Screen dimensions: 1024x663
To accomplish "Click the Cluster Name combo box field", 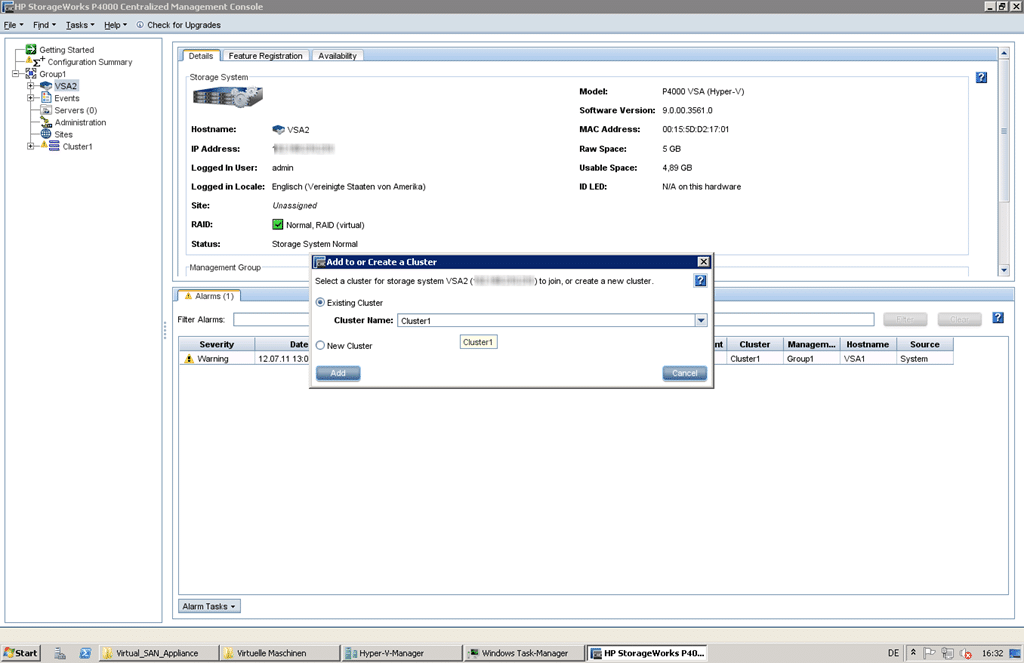I will point(552,320).
